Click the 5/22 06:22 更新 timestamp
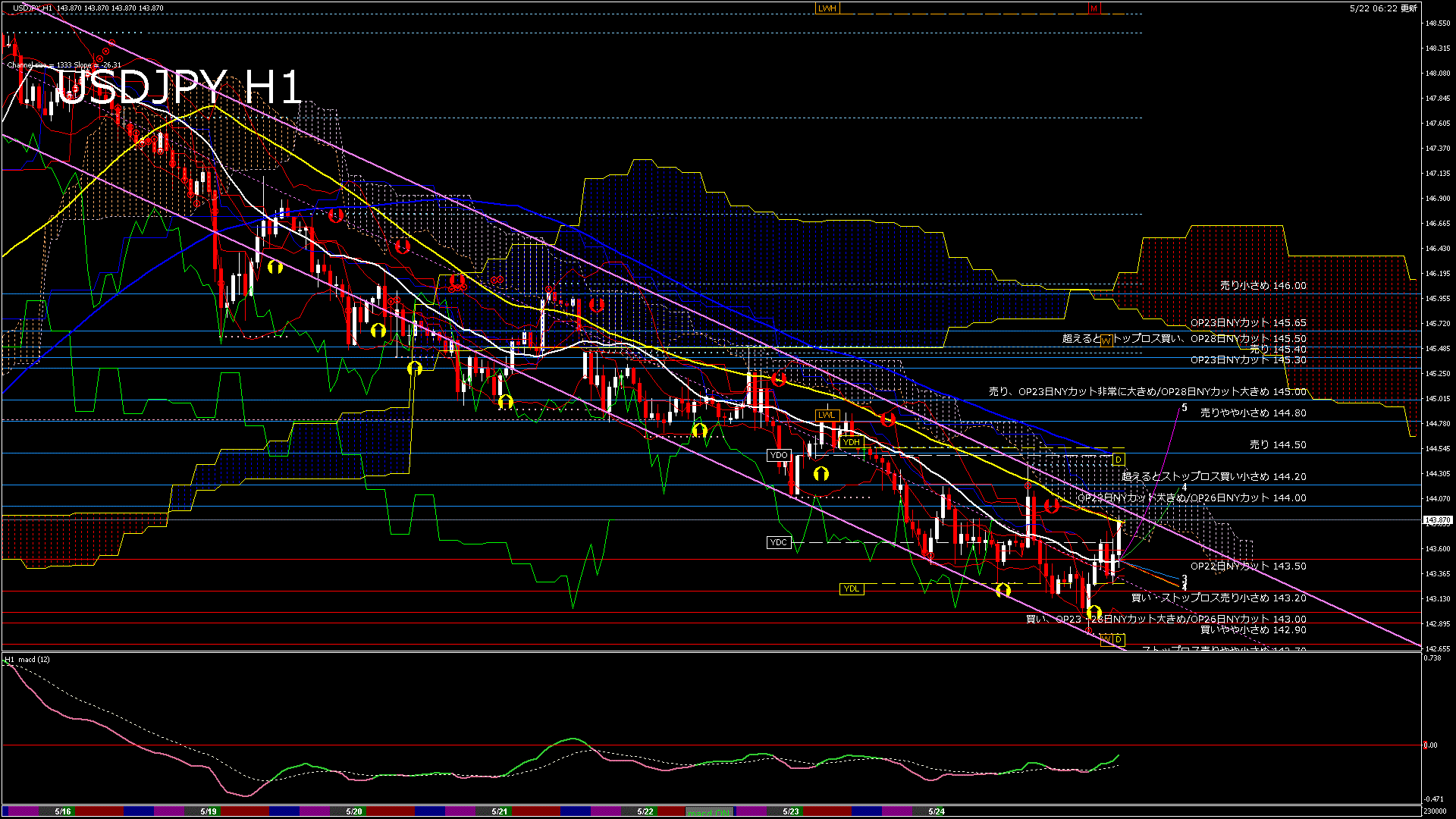 [x=1382, y=8]
